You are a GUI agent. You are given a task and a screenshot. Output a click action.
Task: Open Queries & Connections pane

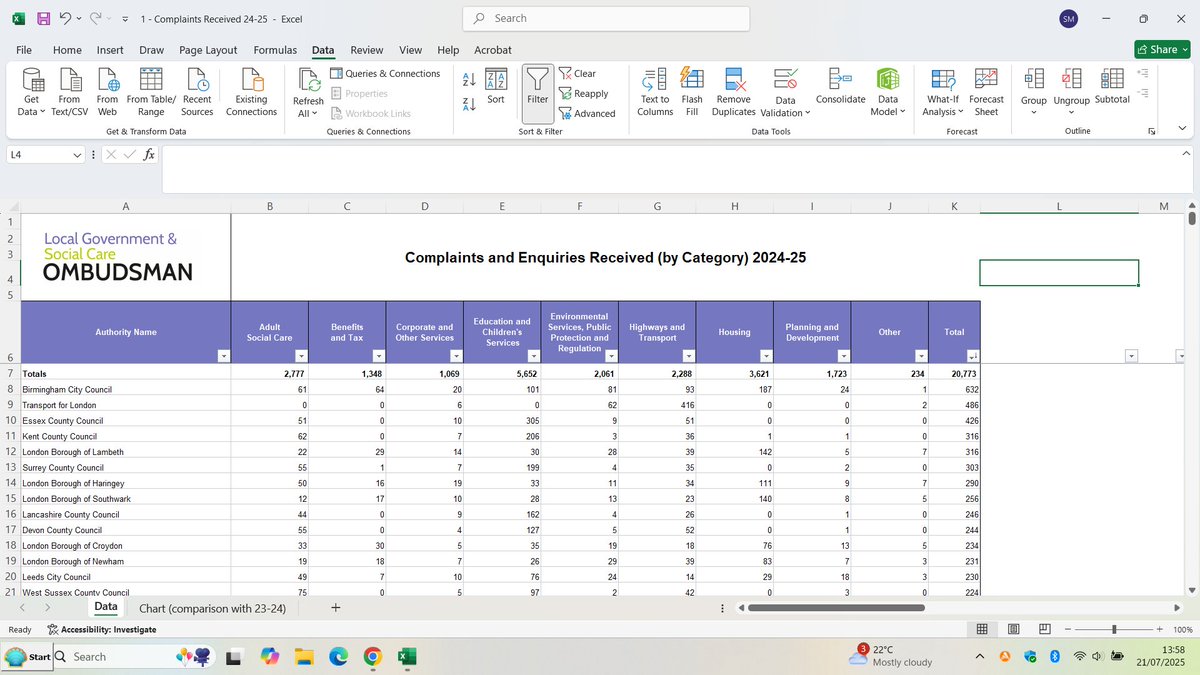click(x=385, y=73)
